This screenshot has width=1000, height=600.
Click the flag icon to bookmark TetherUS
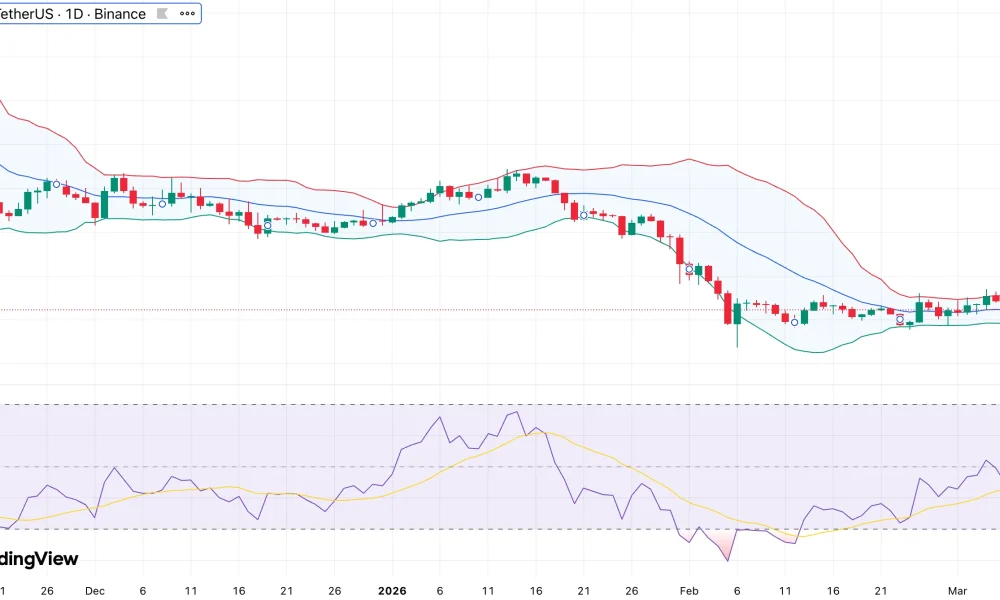click(162, 13)
